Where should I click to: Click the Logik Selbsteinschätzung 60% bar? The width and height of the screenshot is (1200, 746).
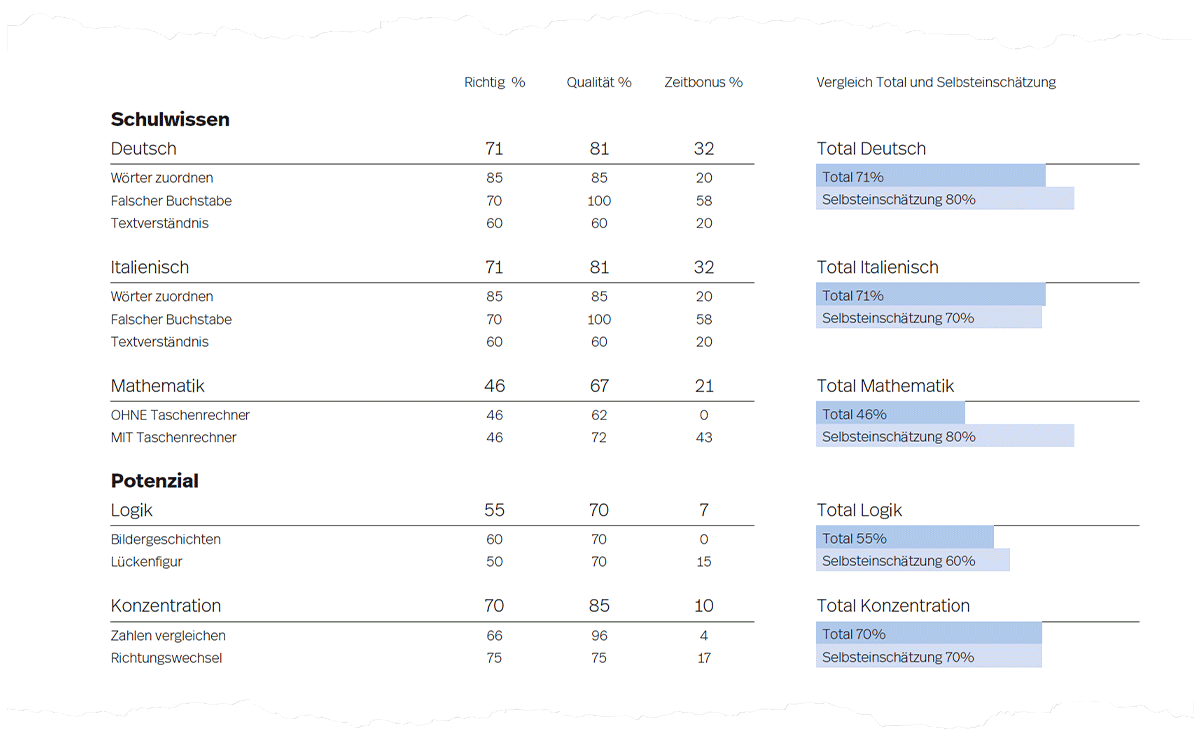click(912, 561)
